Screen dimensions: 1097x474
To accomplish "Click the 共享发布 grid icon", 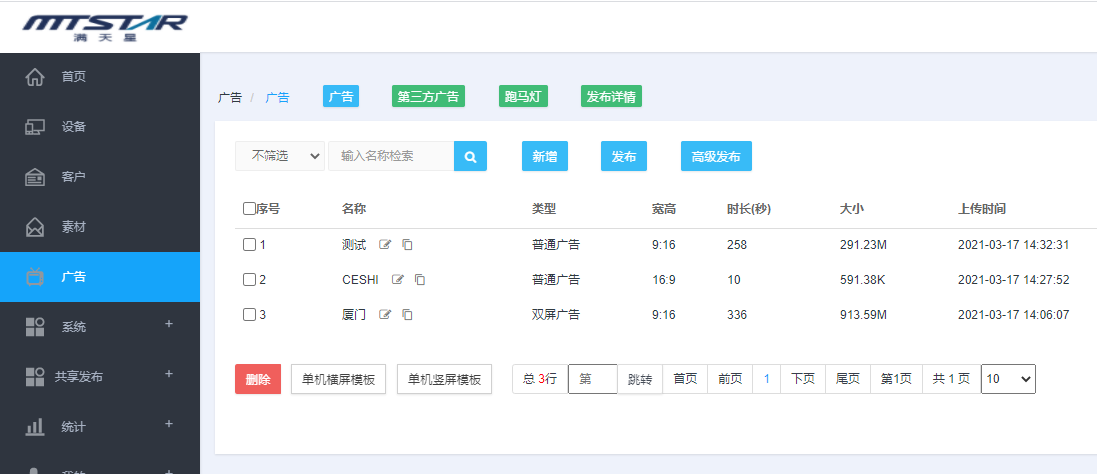I will tap(35, 377).
